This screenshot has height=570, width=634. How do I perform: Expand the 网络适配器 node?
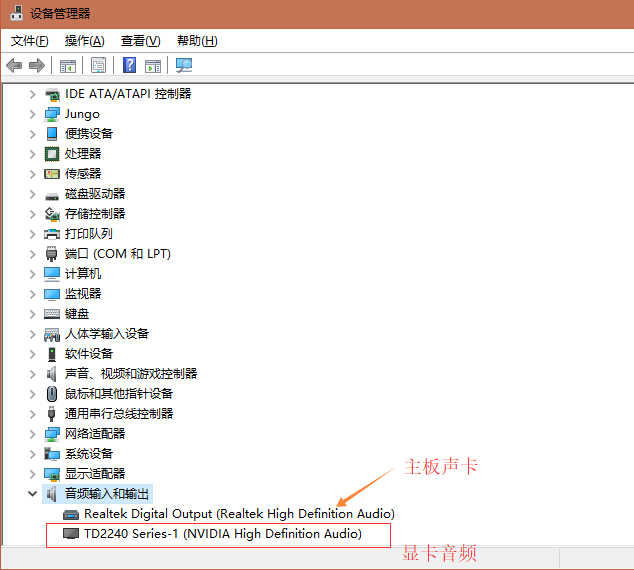coord(33,434)
